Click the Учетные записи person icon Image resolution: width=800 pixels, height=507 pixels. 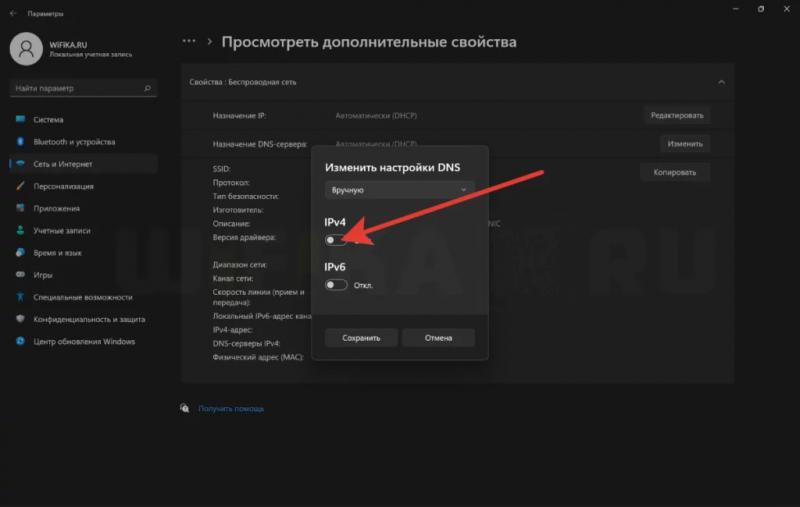pos(20,231)
